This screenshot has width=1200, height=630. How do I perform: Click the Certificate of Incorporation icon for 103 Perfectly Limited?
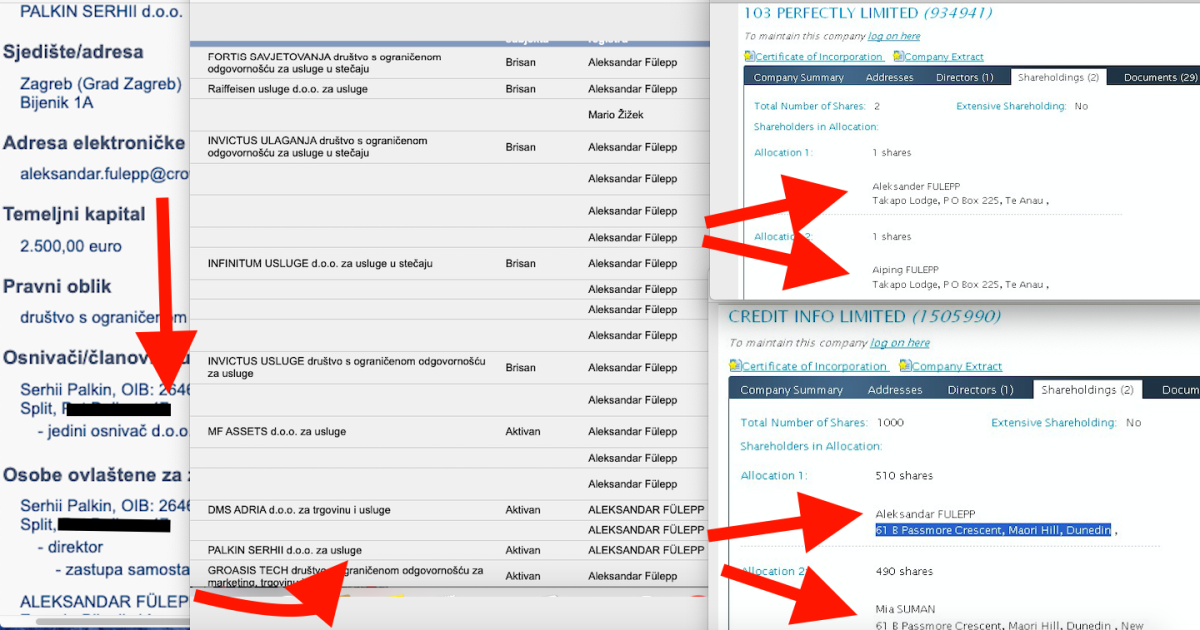click(x=749, y=57)
